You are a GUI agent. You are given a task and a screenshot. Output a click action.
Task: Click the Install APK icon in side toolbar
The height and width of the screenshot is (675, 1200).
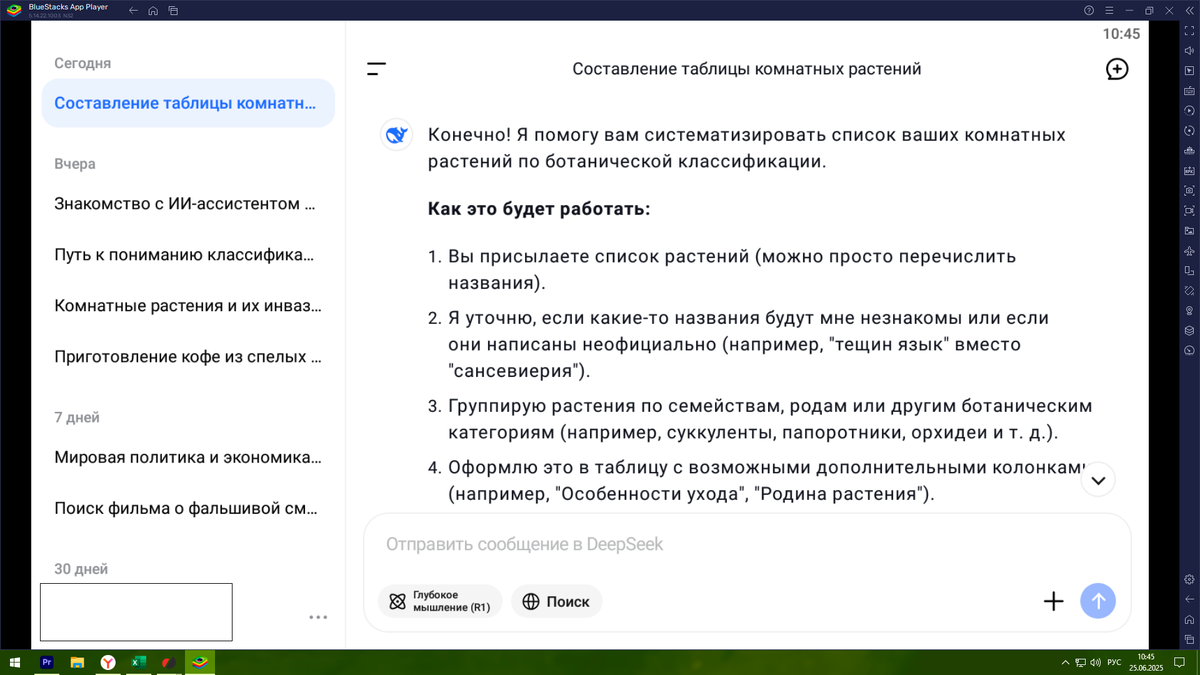click(1189, 170)
